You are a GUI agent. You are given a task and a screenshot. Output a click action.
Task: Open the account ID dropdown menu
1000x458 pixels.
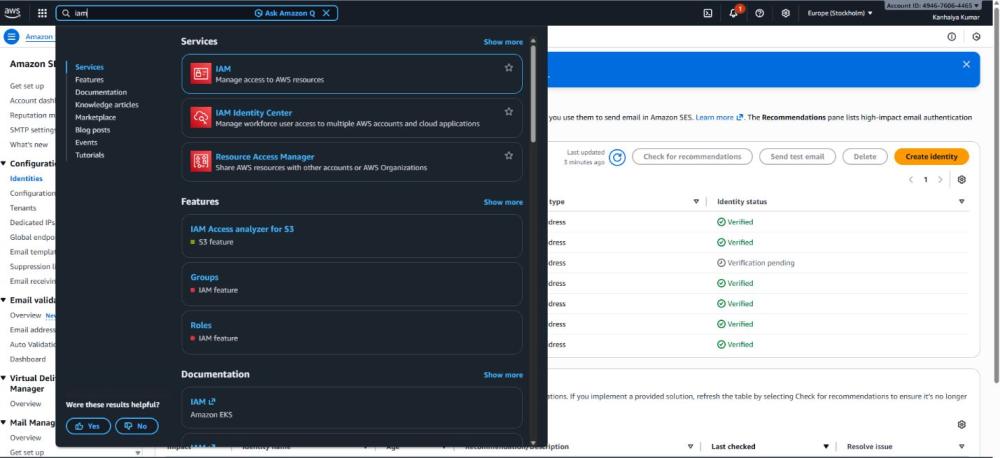932,6
